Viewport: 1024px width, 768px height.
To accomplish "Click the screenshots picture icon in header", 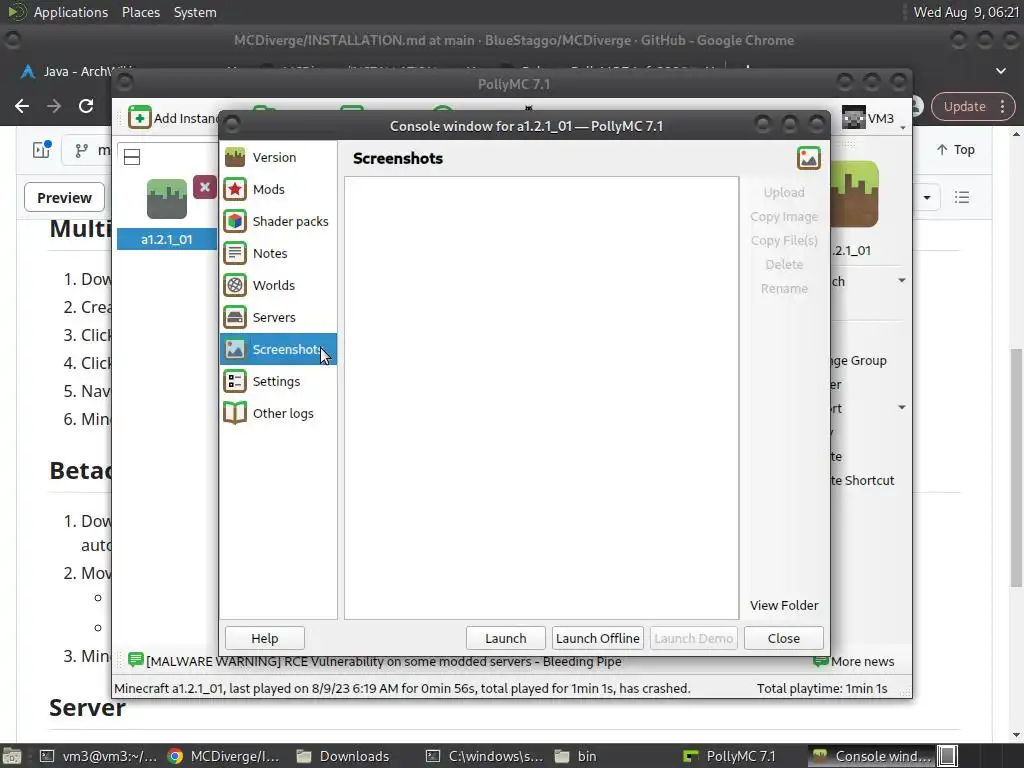I will 808,158.
